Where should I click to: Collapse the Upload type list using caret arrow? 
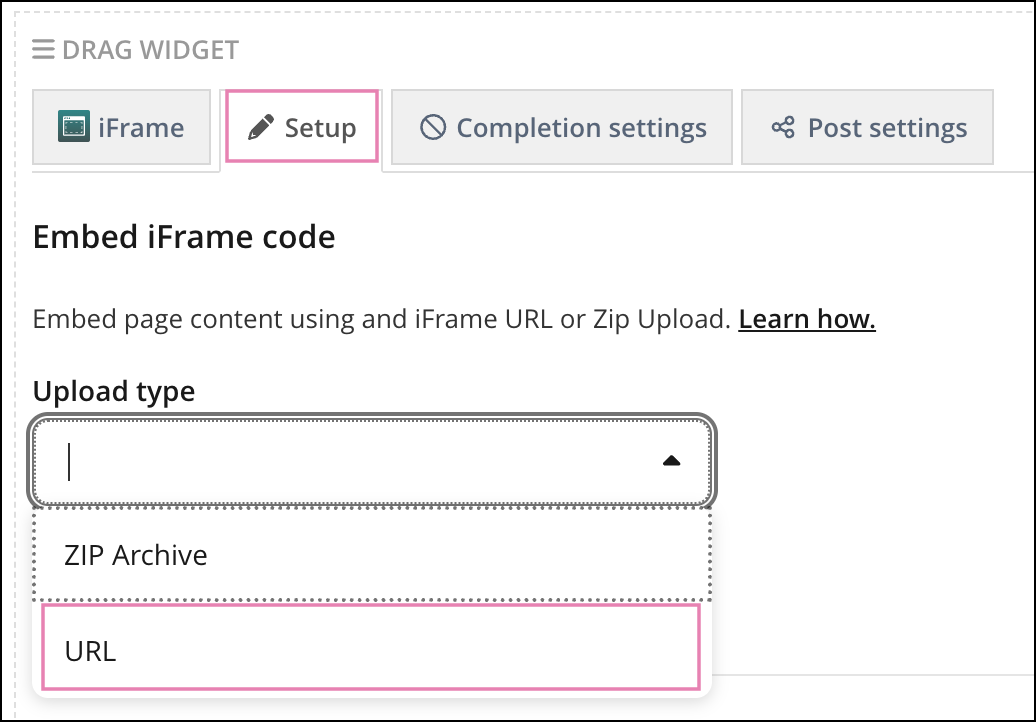[x=672, y=461]
